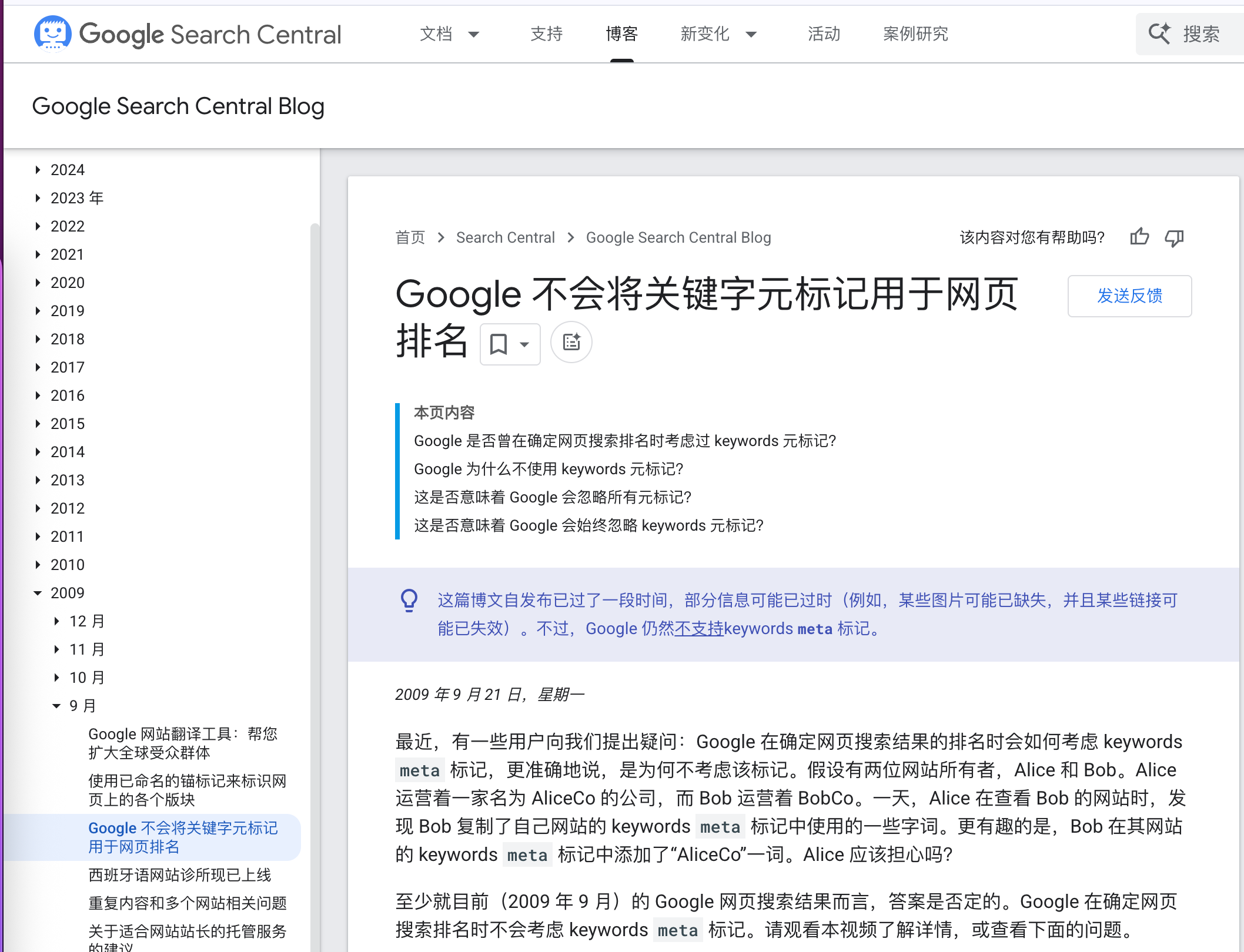
Task: Click the search magnifier icon
Action: 1159,33
